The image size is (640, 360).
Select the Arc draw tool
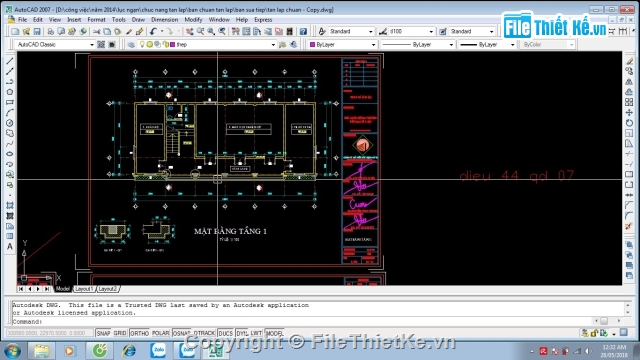click(10, 113)
